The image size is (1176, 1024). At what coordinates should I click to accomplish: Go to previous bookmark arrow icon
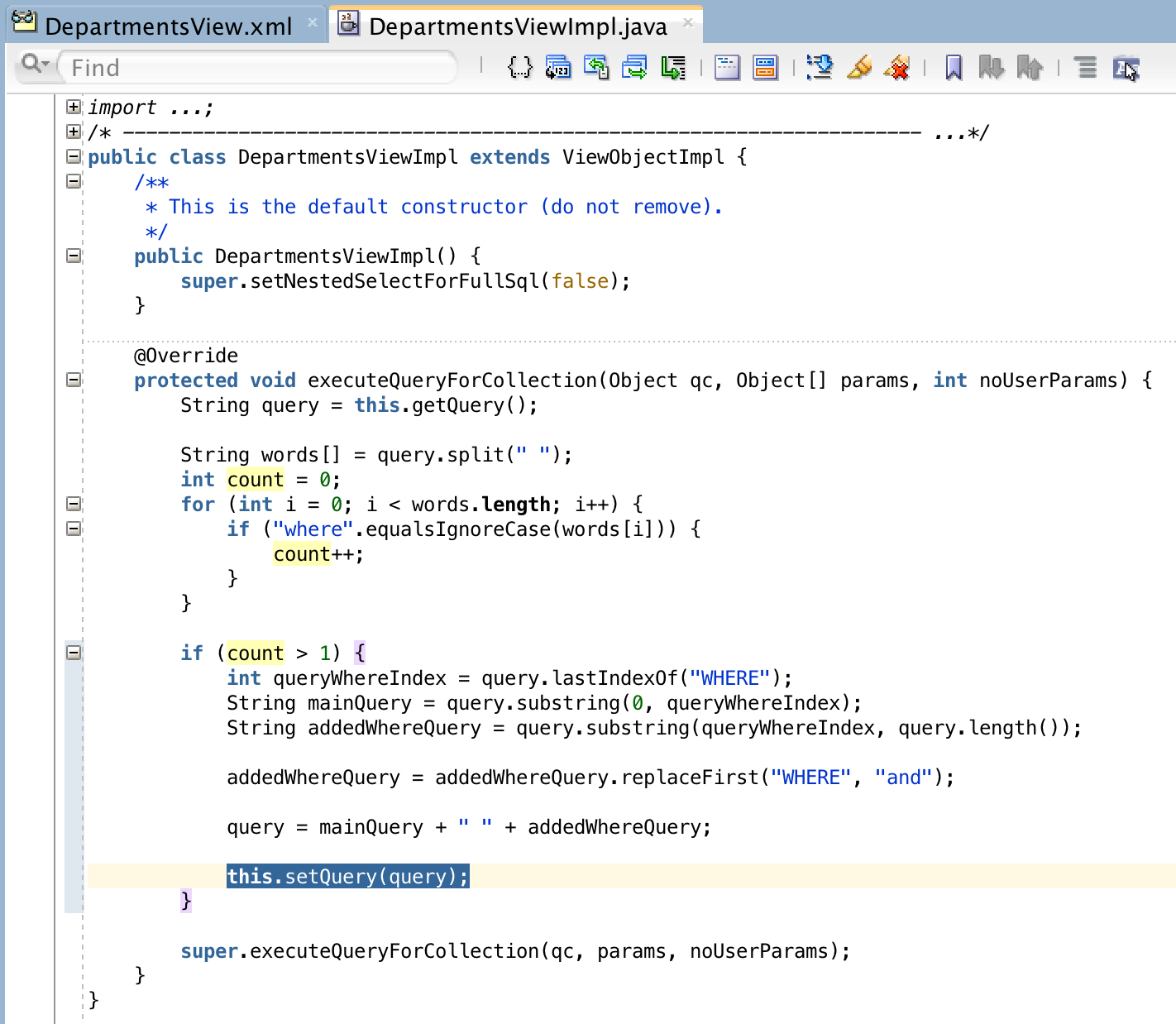click(x=1030, y=67)
